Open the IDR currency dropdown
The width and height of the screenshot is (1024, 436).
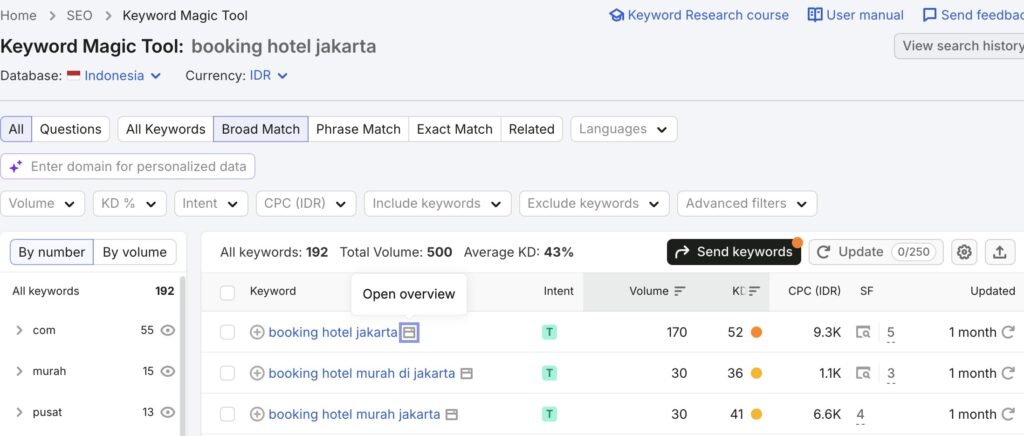click(x=268, y=76)
